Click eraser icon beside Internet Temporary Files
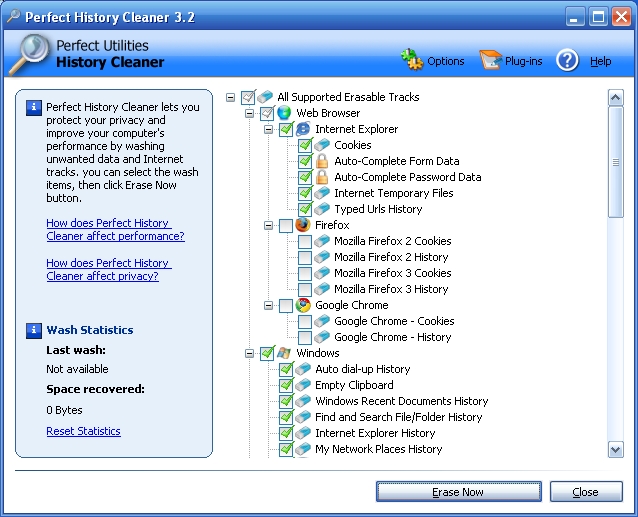The image size is (638, 517). tap(322, 193)
